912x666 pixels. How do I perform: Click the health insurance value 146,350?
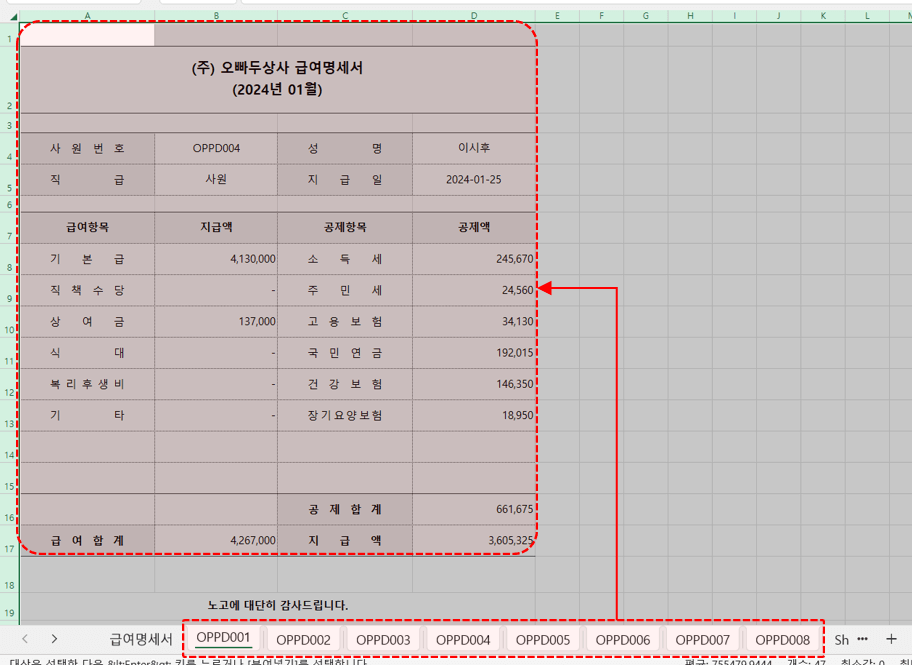[474, 384]
